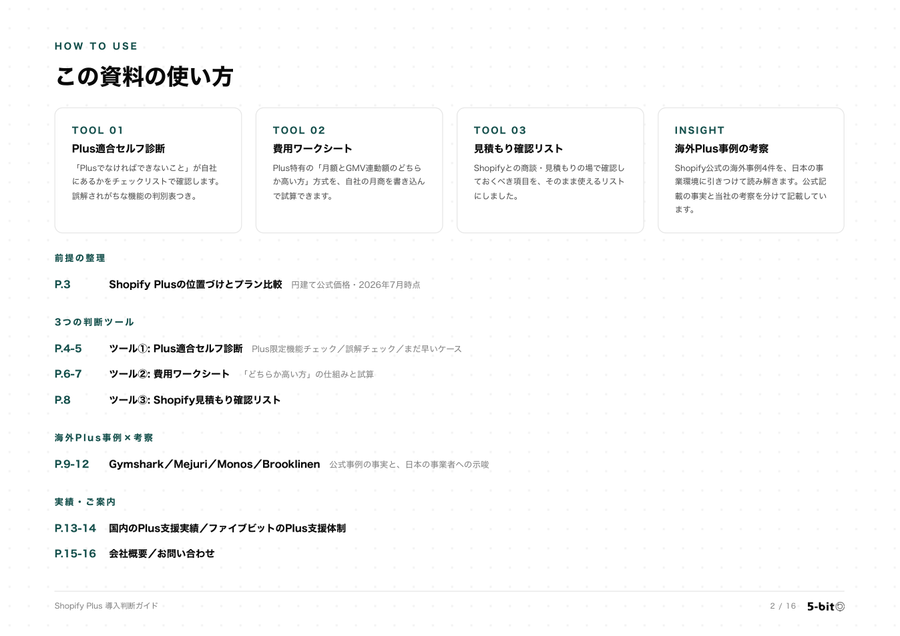Image resolution: width=900 pixels, height=636 pixels.
Task: Click the INSIGHT label
Action: tap(700, 130)
